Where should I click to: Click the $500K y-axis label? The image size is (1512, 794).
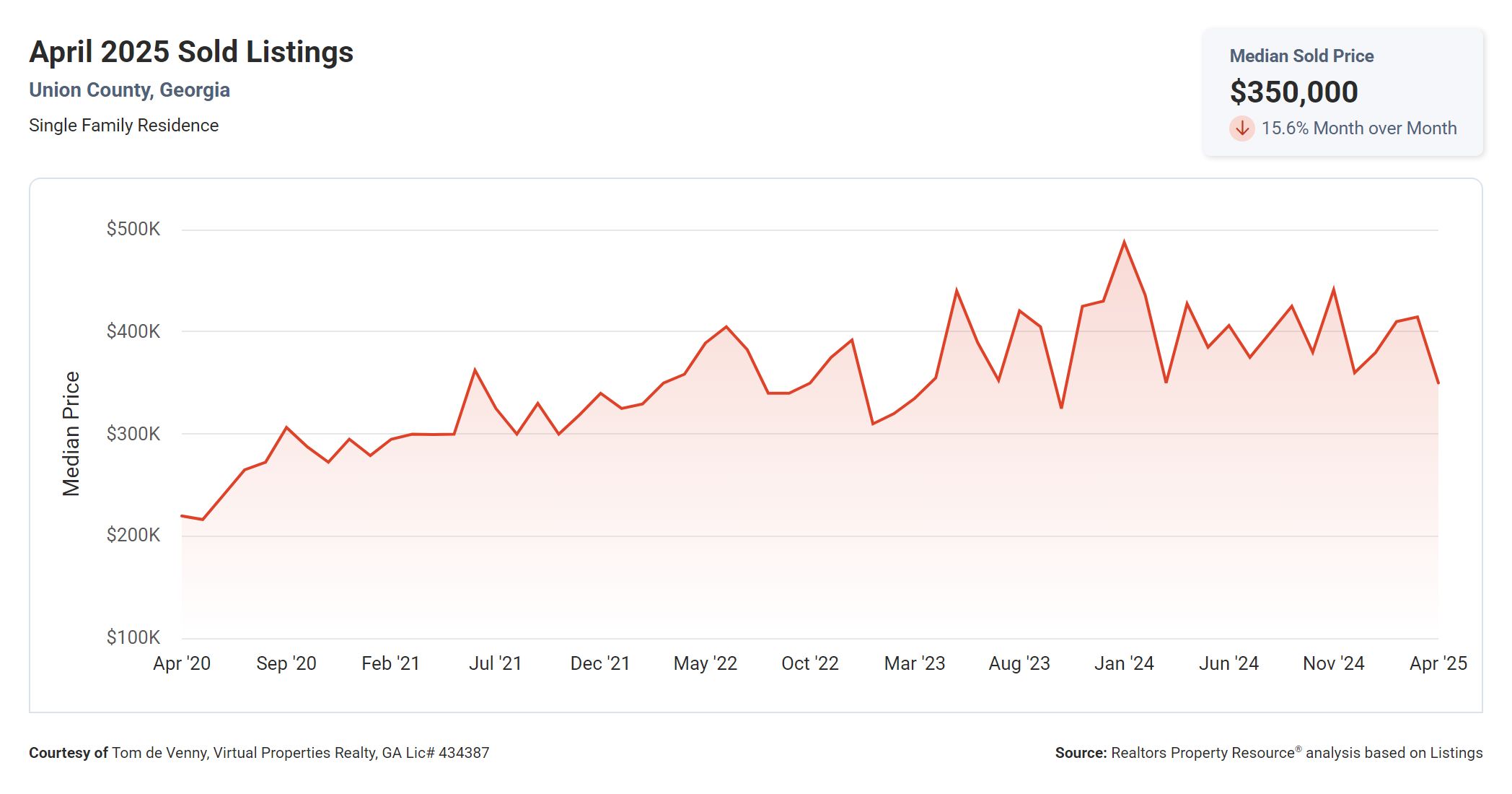coord(133,230)
